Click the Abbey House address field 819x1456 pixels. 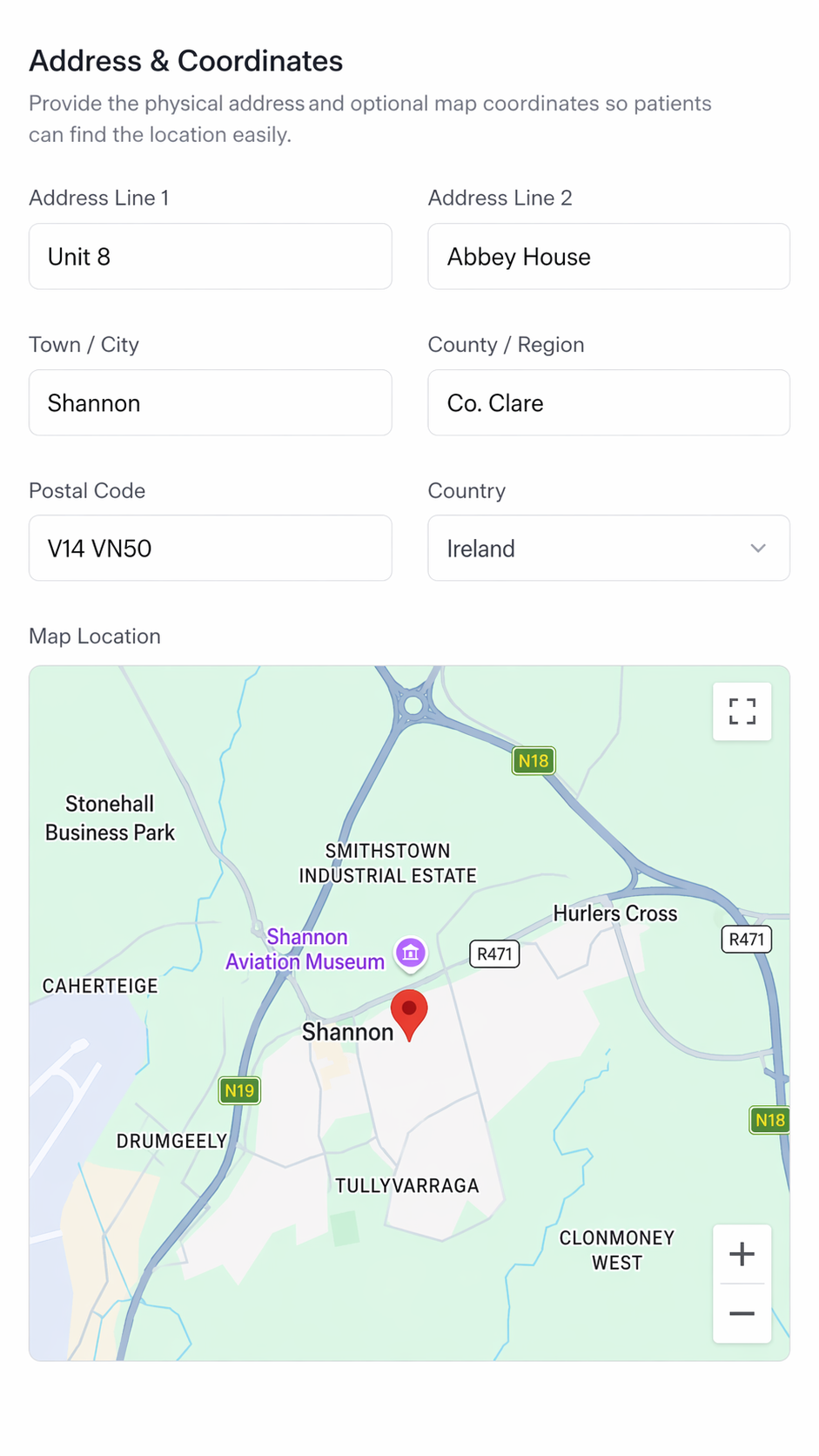point(608,257)
